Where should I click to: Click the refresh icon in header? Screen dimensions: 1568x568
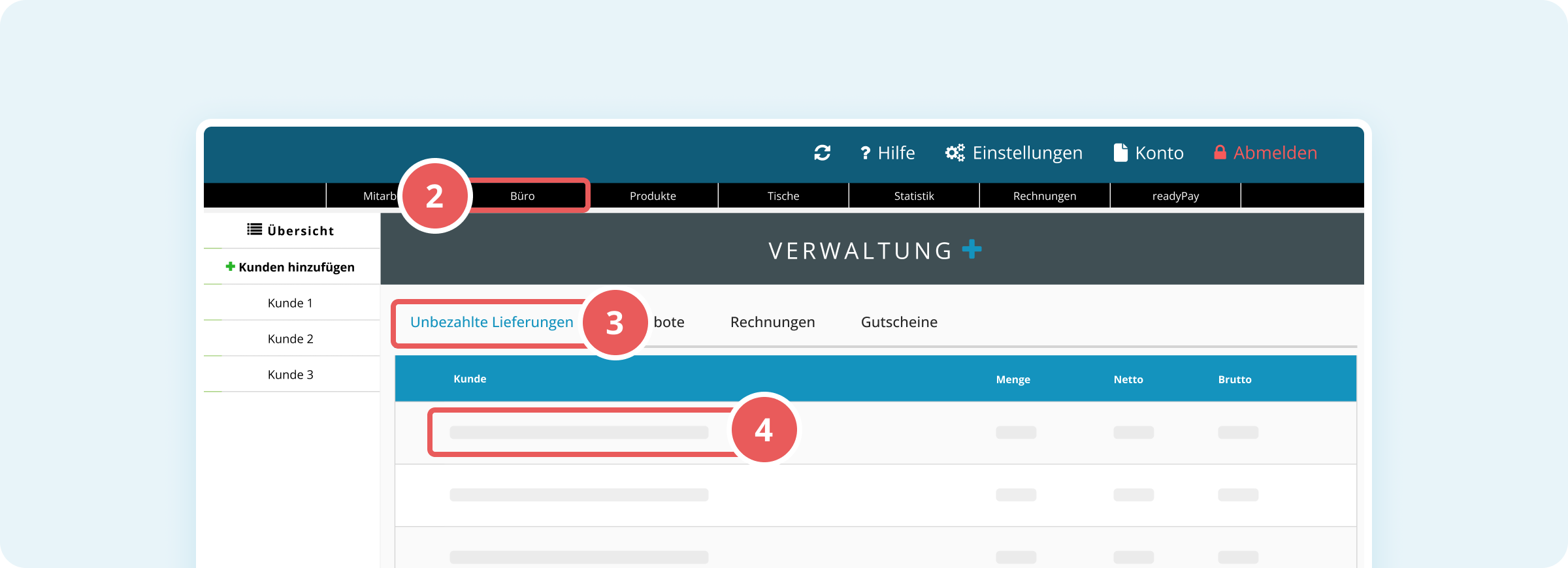coord(822,153)
